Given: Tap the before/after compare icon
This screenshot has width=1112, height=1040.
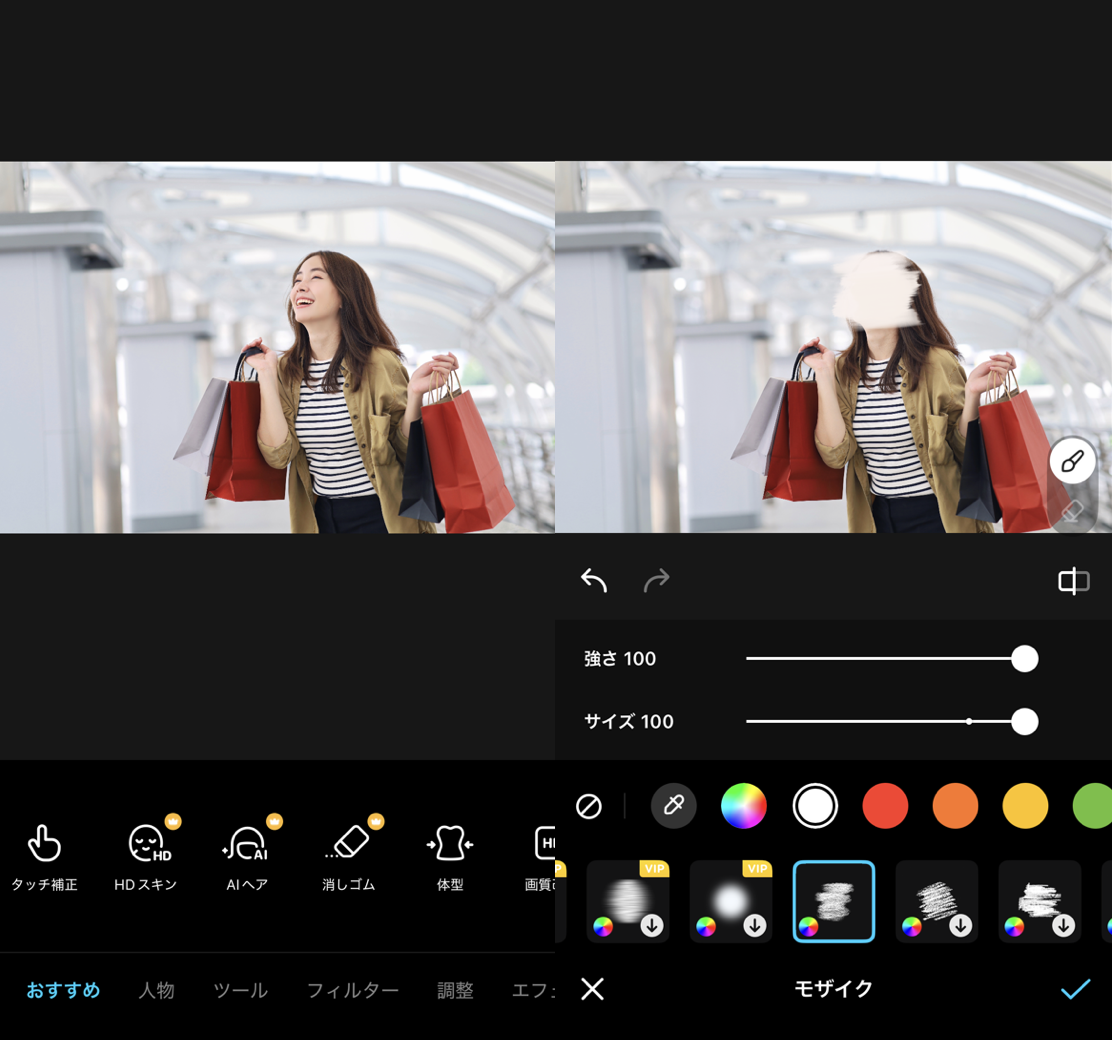Looking at the screenshot, I should [1073, 581].
